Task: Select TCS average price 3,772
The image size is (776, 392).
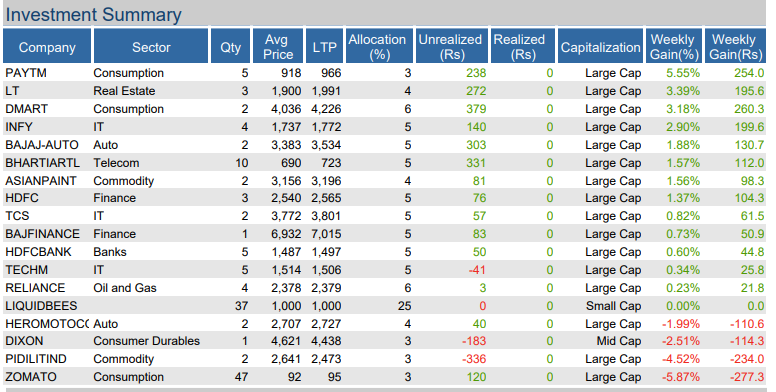Action: click(286, 216)
